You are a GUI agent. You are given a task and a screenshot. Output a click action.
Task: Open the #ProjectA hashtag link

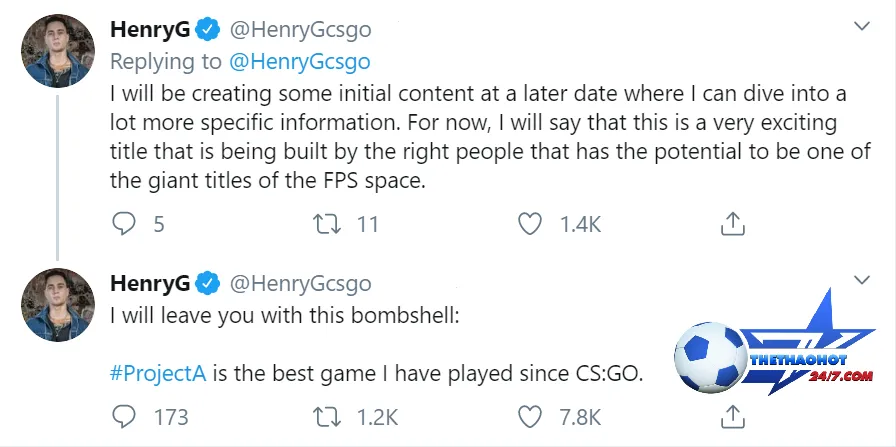click(158, 375)
